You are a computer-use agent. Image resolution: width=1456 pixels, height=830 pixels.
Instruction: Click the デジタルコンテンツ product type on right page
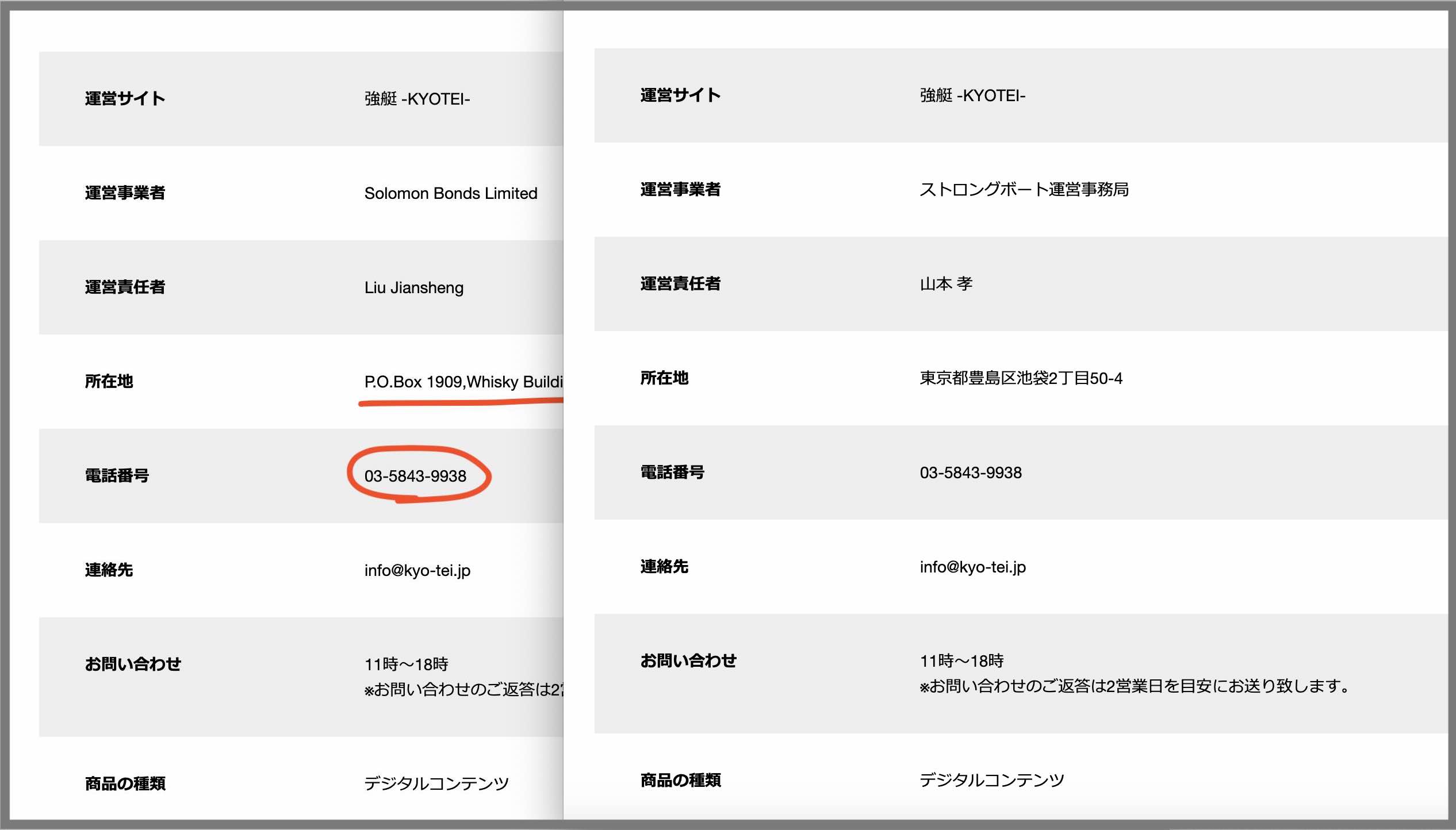point(993,780)
